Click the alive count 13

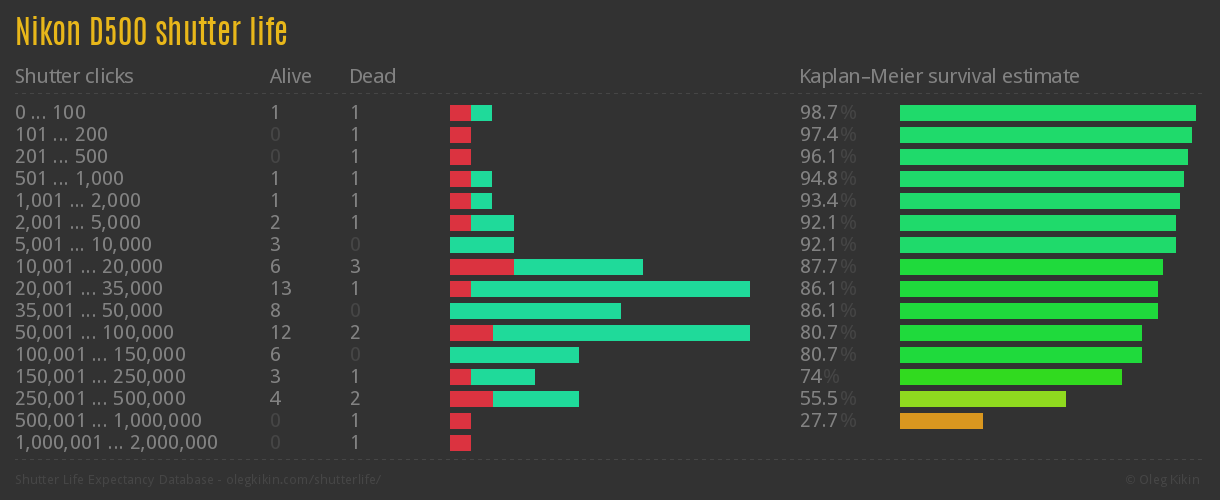pyautogui.click(x=280, y=289)
